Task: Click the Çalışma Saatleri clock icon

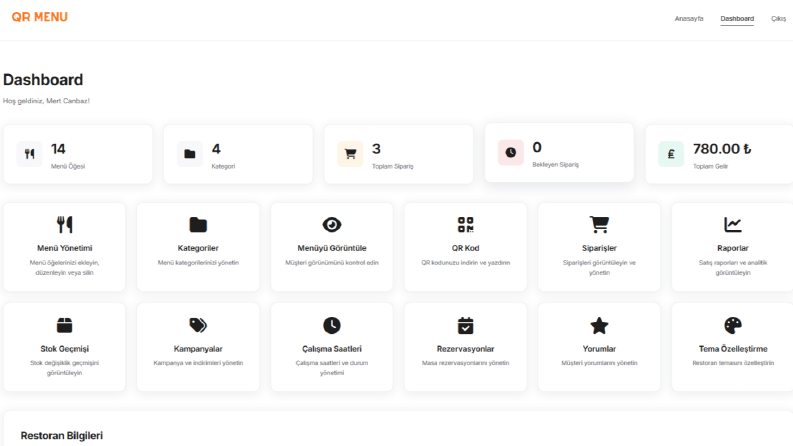Action: (x=332, y=325)
